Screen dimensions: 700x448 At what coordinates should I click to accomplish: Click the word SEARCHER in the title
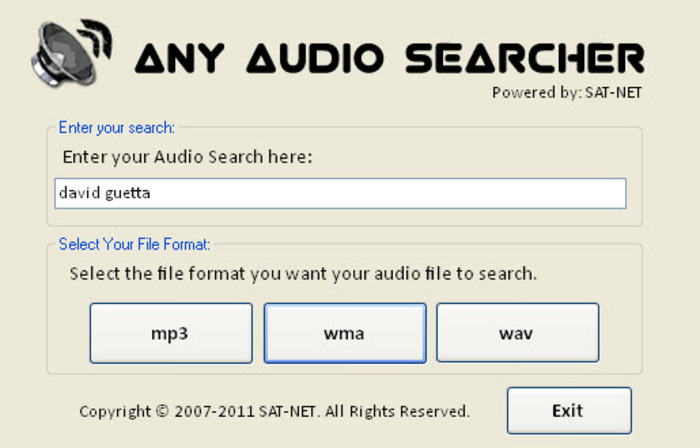[x=525, y=58]
